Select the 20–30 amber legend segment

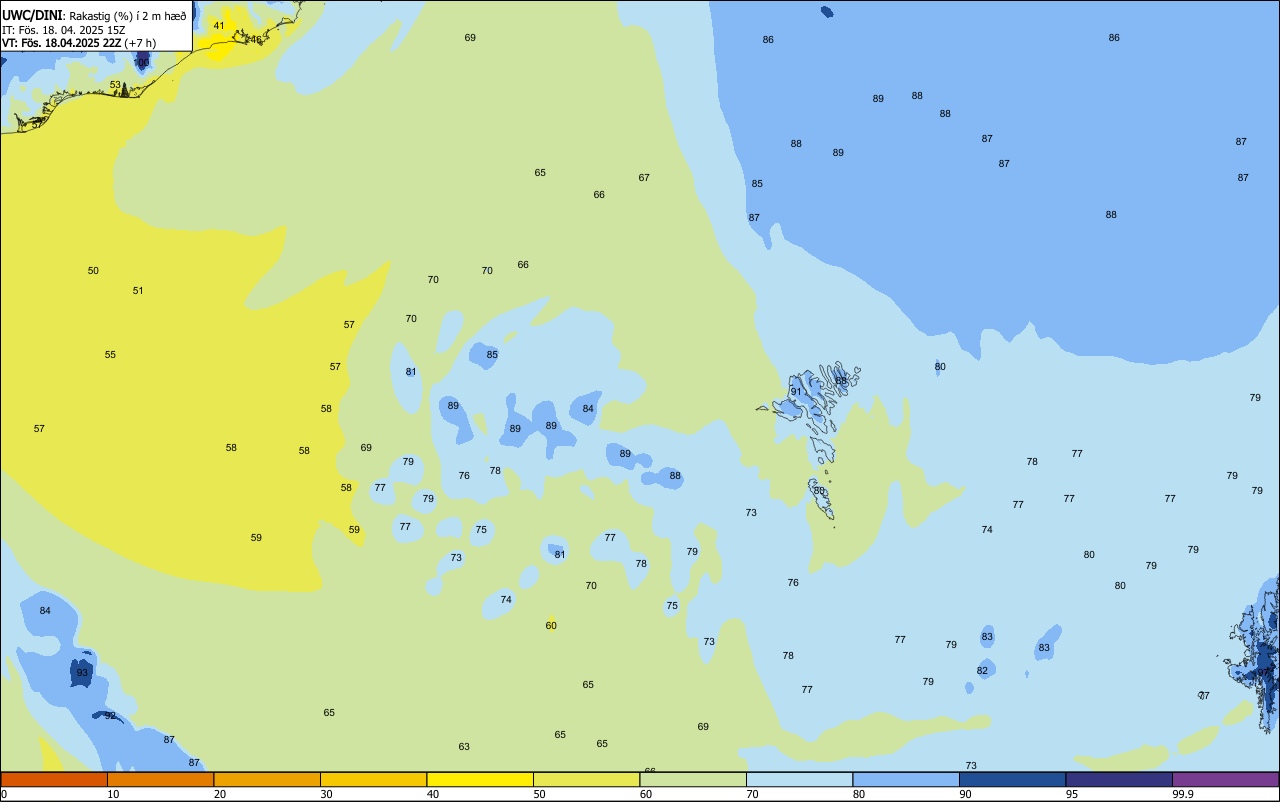tap(267, 779)
